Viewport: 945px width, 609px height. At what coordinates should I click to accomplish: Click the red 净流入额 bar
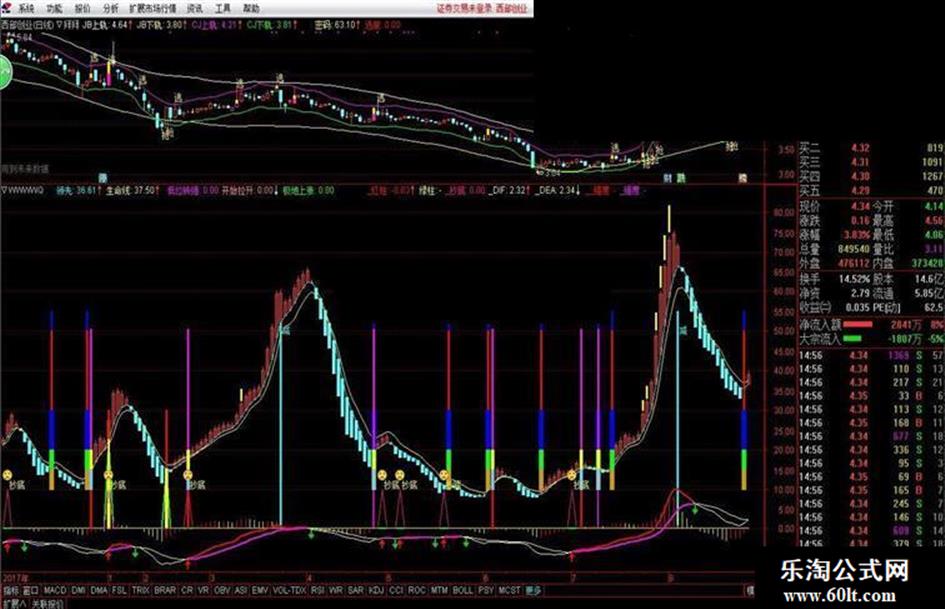[857, 324]
